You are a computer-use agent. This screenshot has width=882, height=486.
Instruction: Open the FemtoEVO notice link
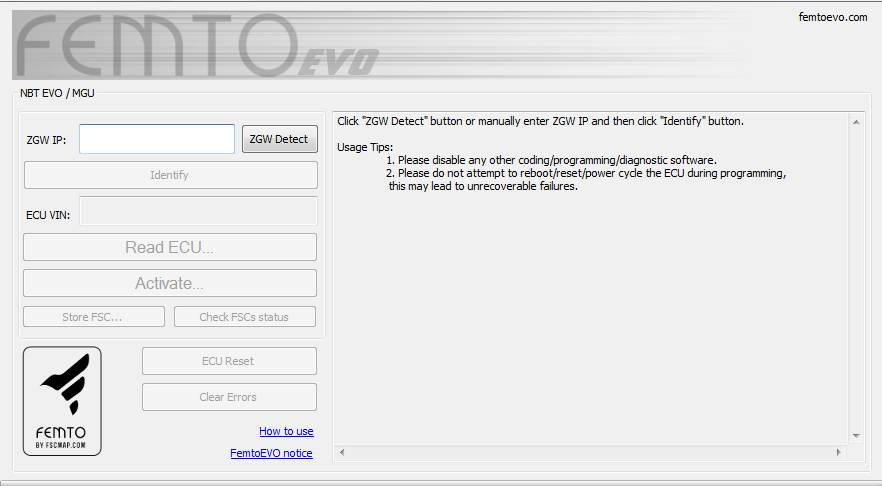pyautogui.click(x=271, y=453)
